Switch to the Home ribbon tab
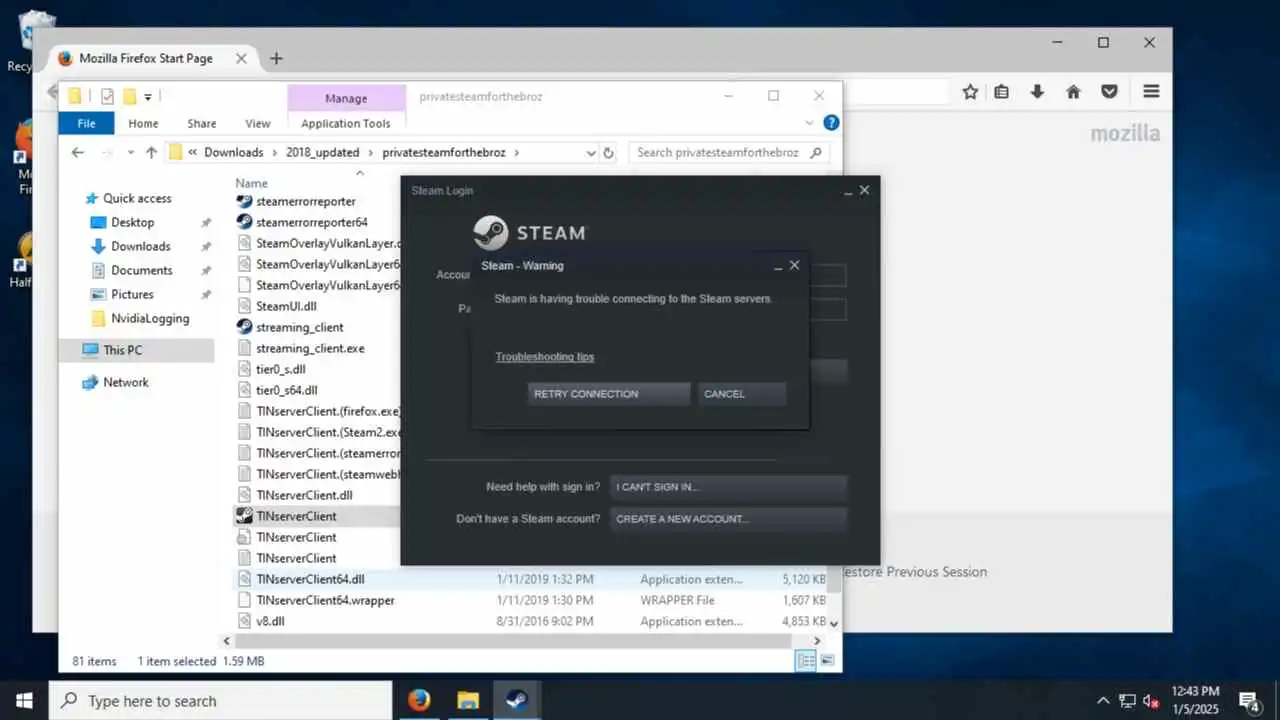Screen dimensions: 1280x720 click(143, 123)
